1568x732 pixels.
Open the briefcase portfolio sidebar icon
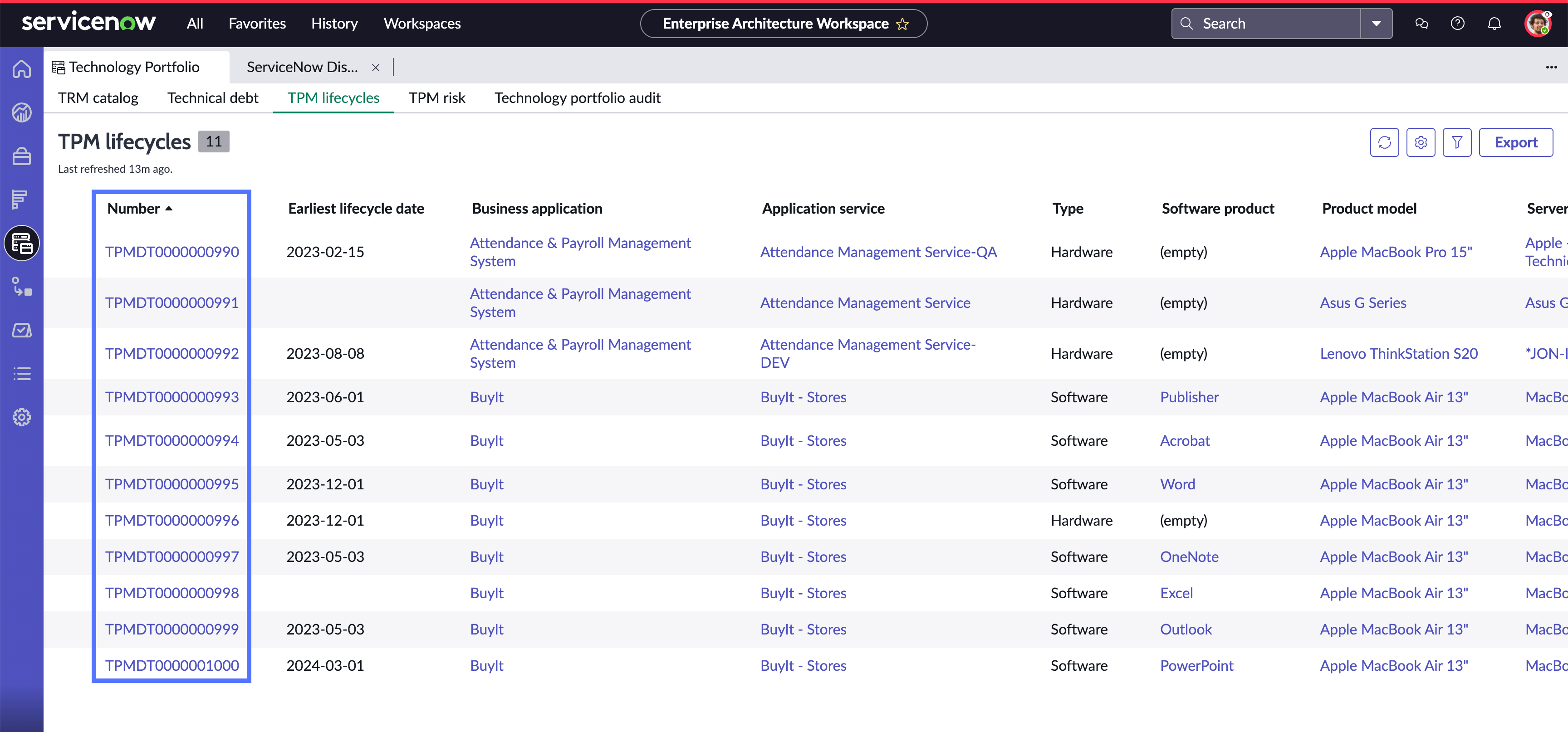(22, 156)
